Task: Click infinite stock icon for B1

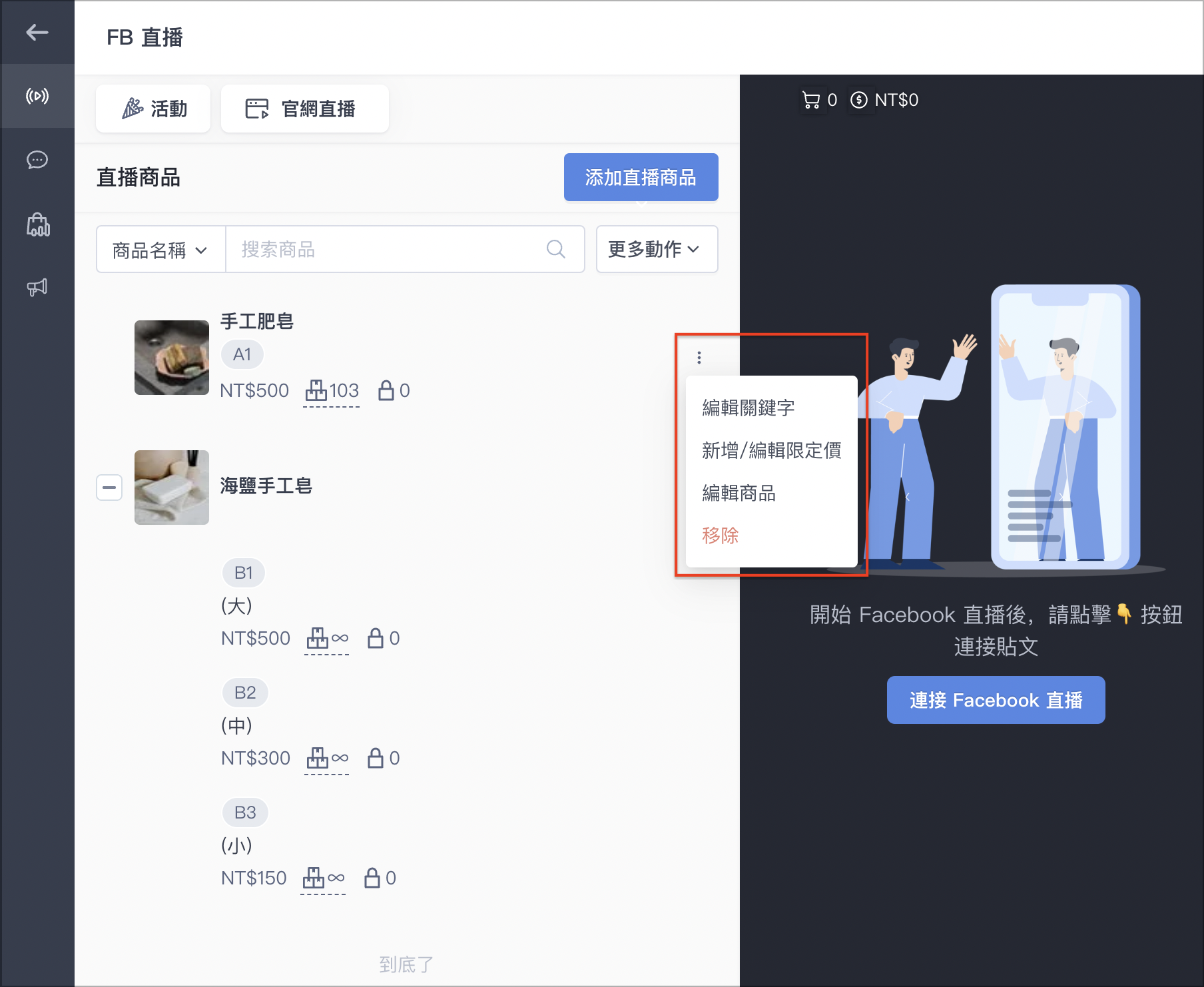Action: (327, 639)
